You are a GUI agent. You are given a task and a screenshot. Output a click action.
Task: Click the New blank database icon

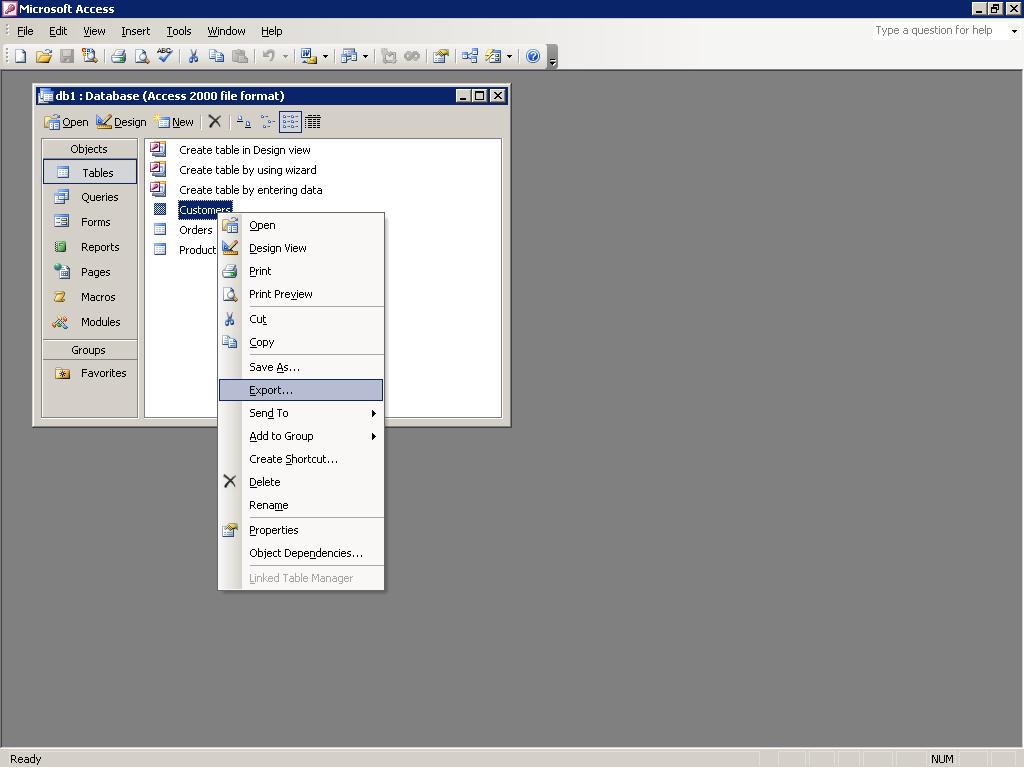click(20, 56)
